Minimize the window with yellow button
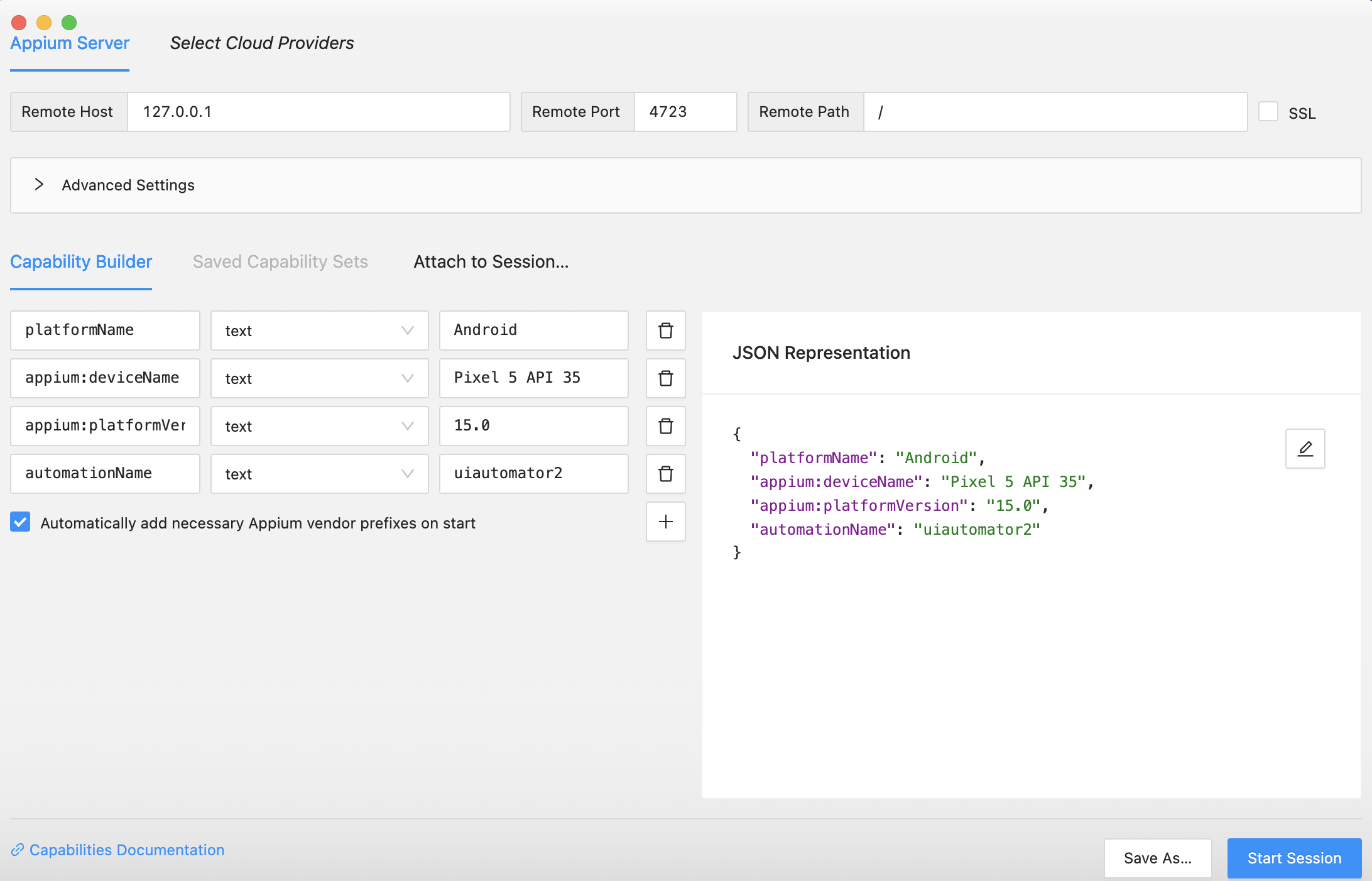 point(44,23)
